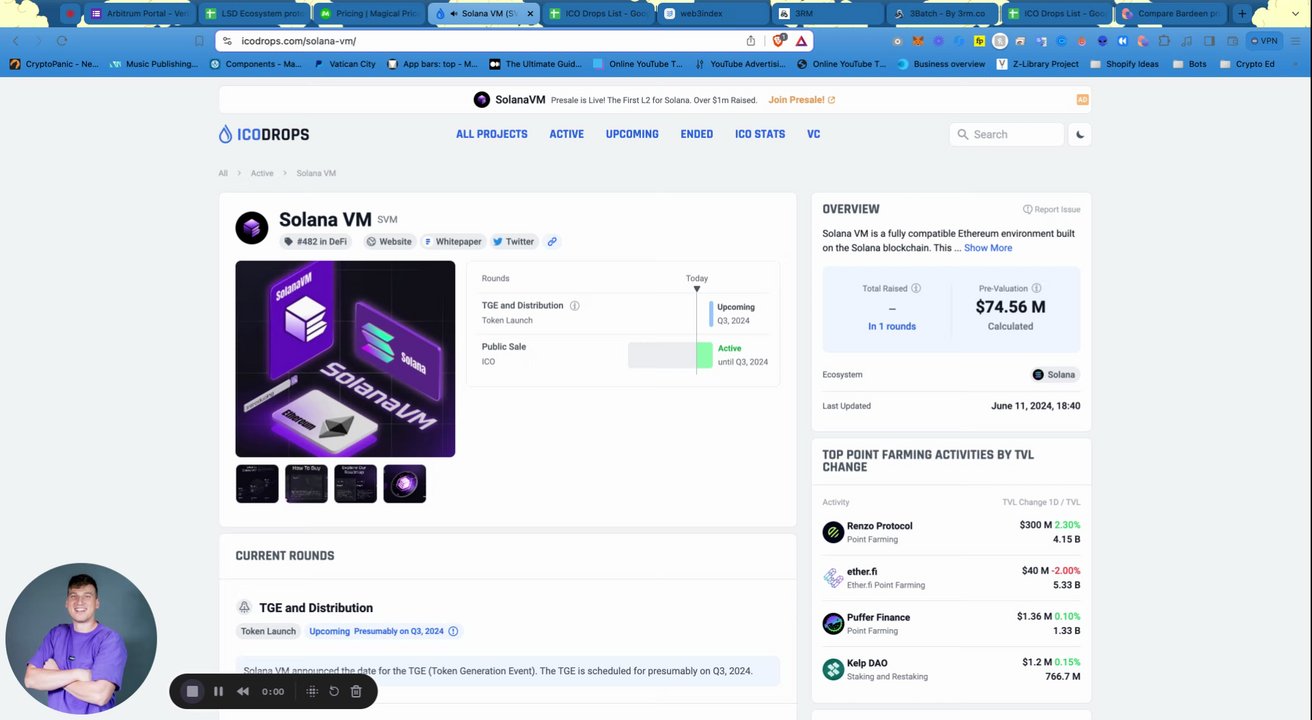Toggle the dark mode moon button
The width and height of the screenshot is (1312, 720).
1079,134
